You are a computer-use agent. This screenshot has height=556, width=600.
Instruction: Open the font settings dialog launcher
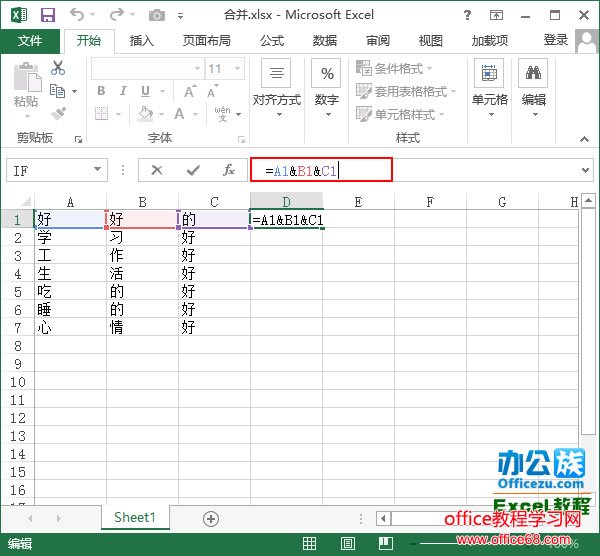pos(241,140)
